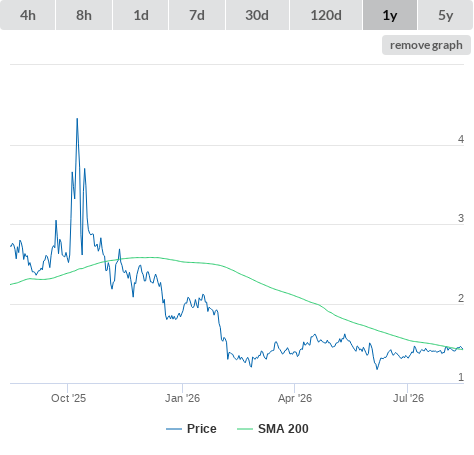Click the Jan '26 axis label
The width and height of the screenshot is (474, 455).
click(x=182, y=398)
